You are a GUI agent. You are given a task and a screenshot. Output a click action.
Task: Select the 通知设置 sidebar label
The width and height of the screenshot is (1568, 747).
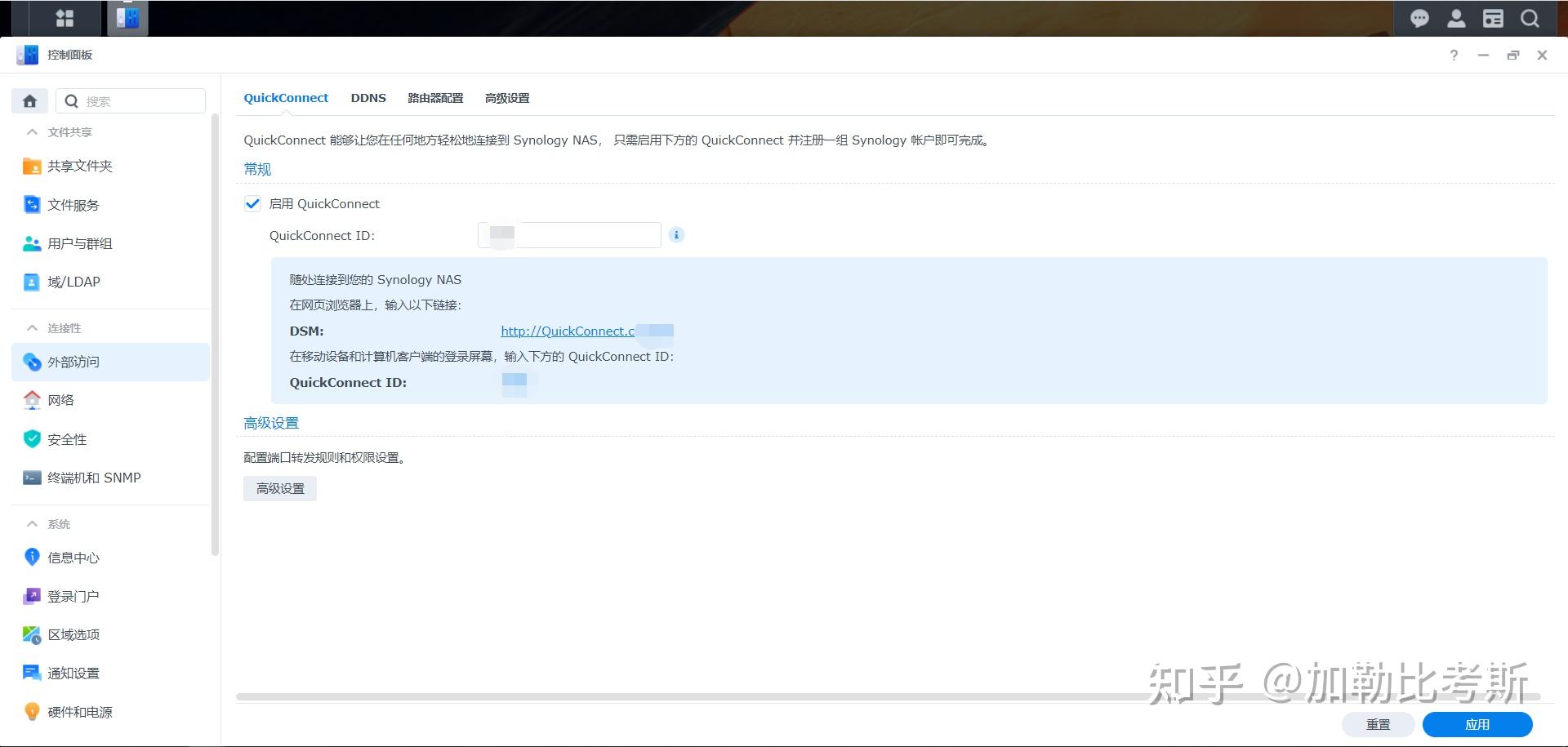coord(73,673)
